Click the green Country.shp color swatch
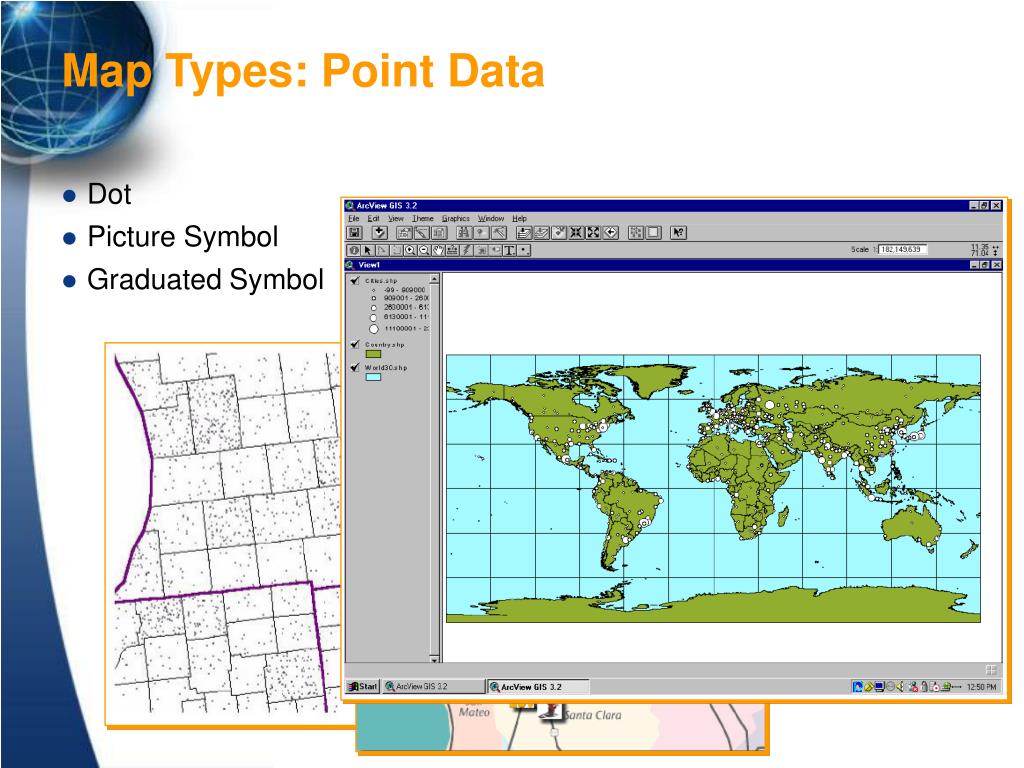1024x768 pixels. tap(373, 353)
